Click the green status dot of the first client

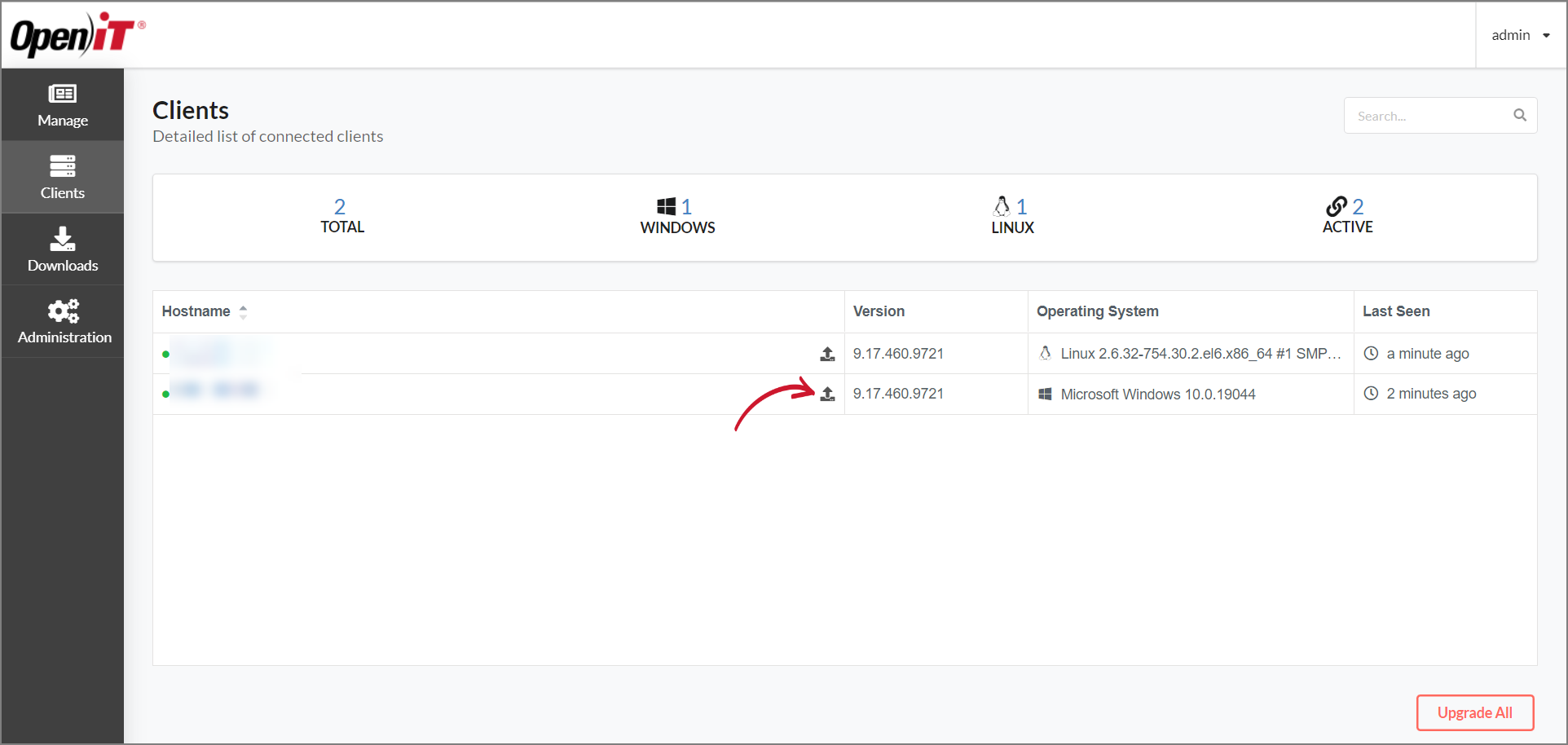166,353
